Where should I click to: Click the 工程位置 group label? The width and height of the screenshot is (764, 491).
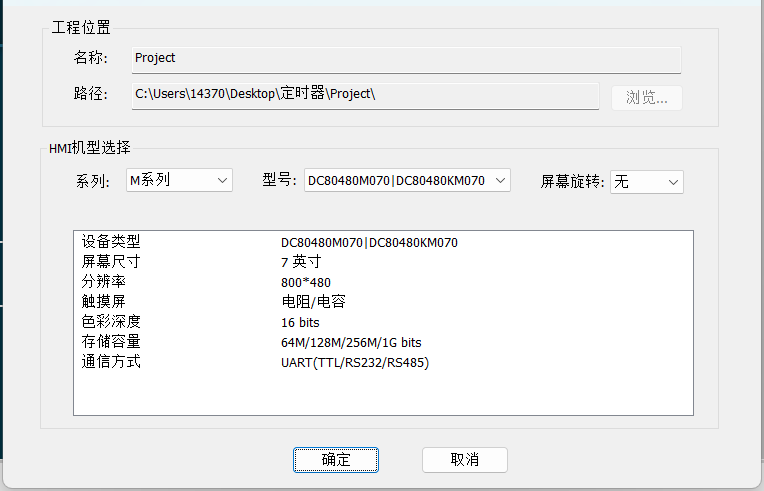tap(81, 27)
